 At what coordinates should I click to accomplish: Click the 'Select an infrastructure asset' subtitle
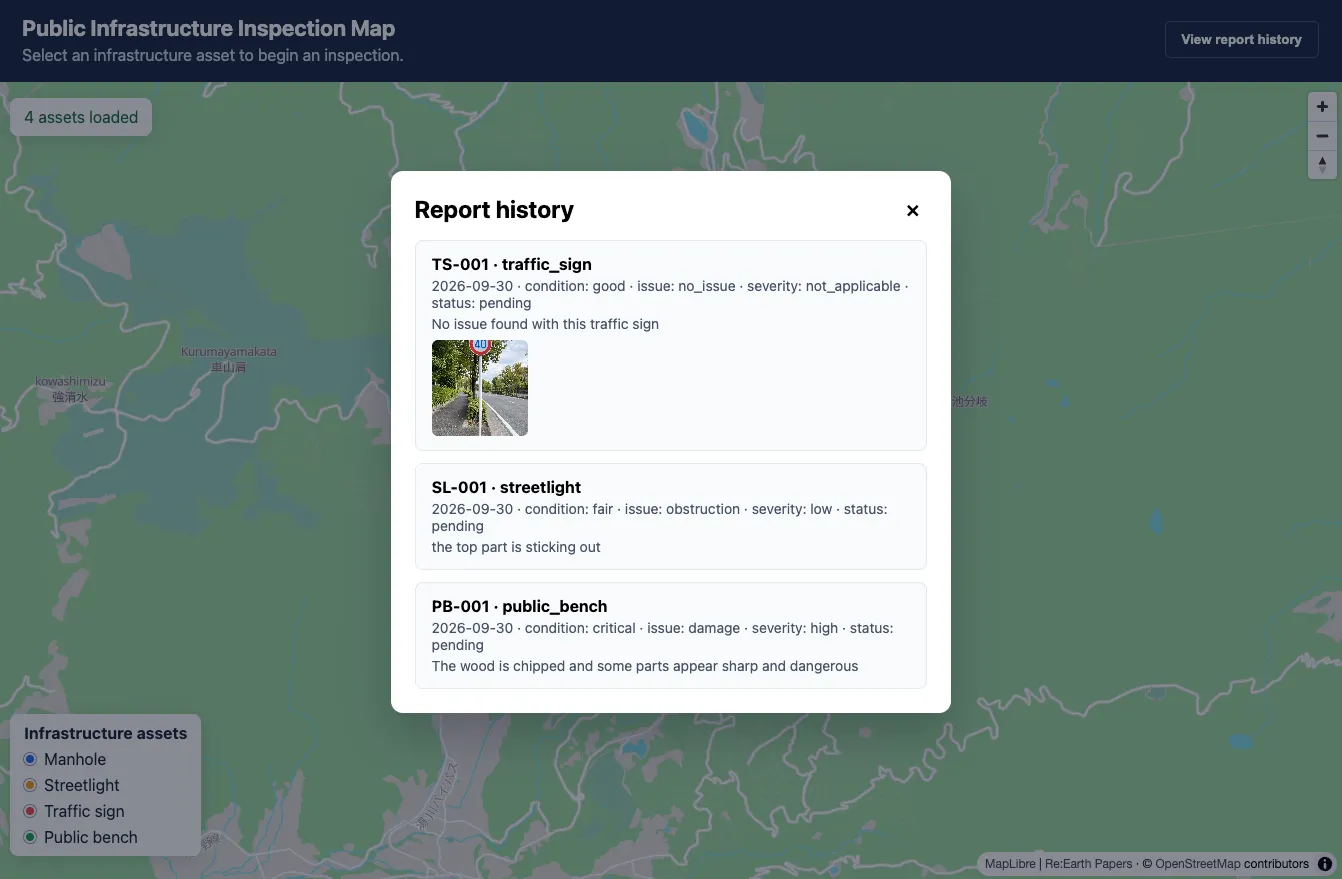point(213,56)
